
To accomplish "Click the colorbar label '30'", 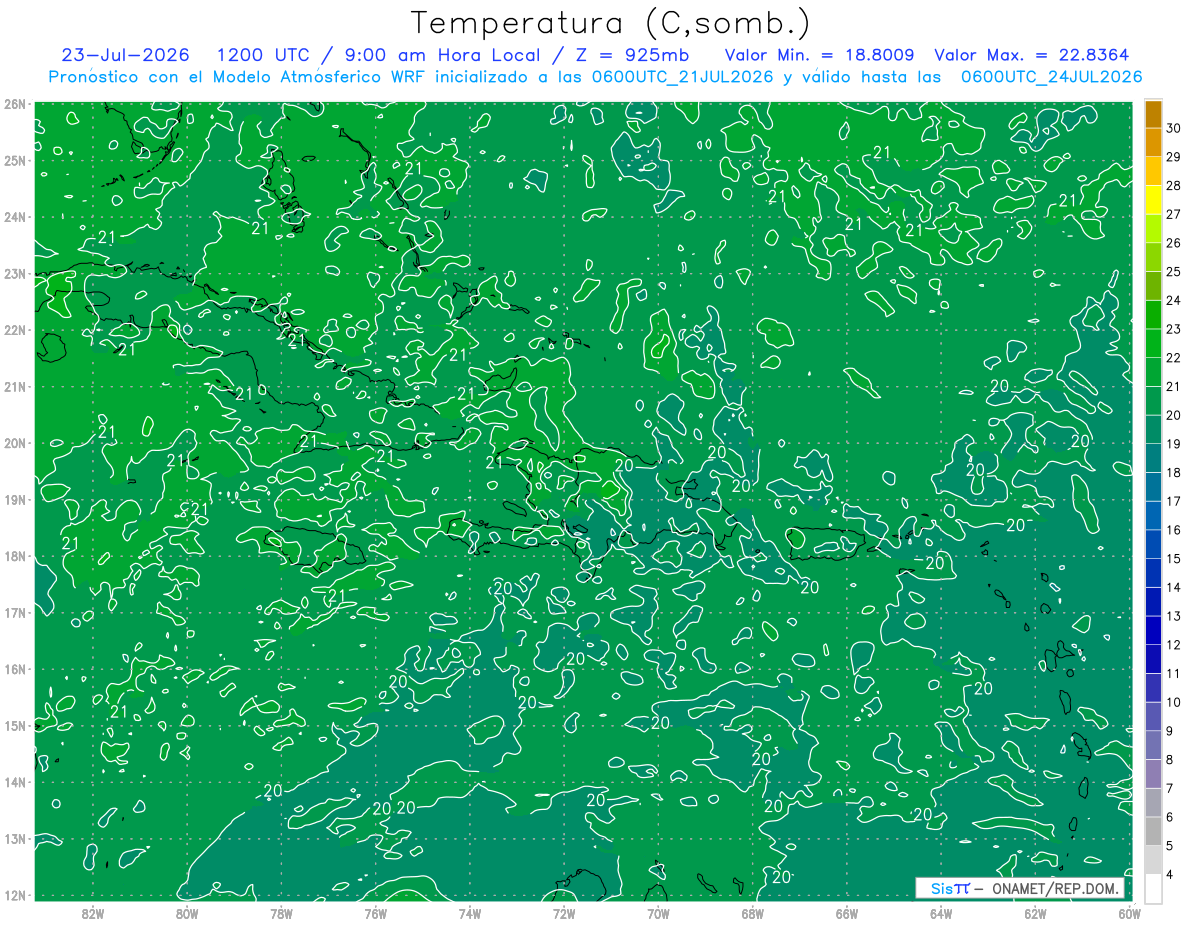I will click(x=1174, y=128).
